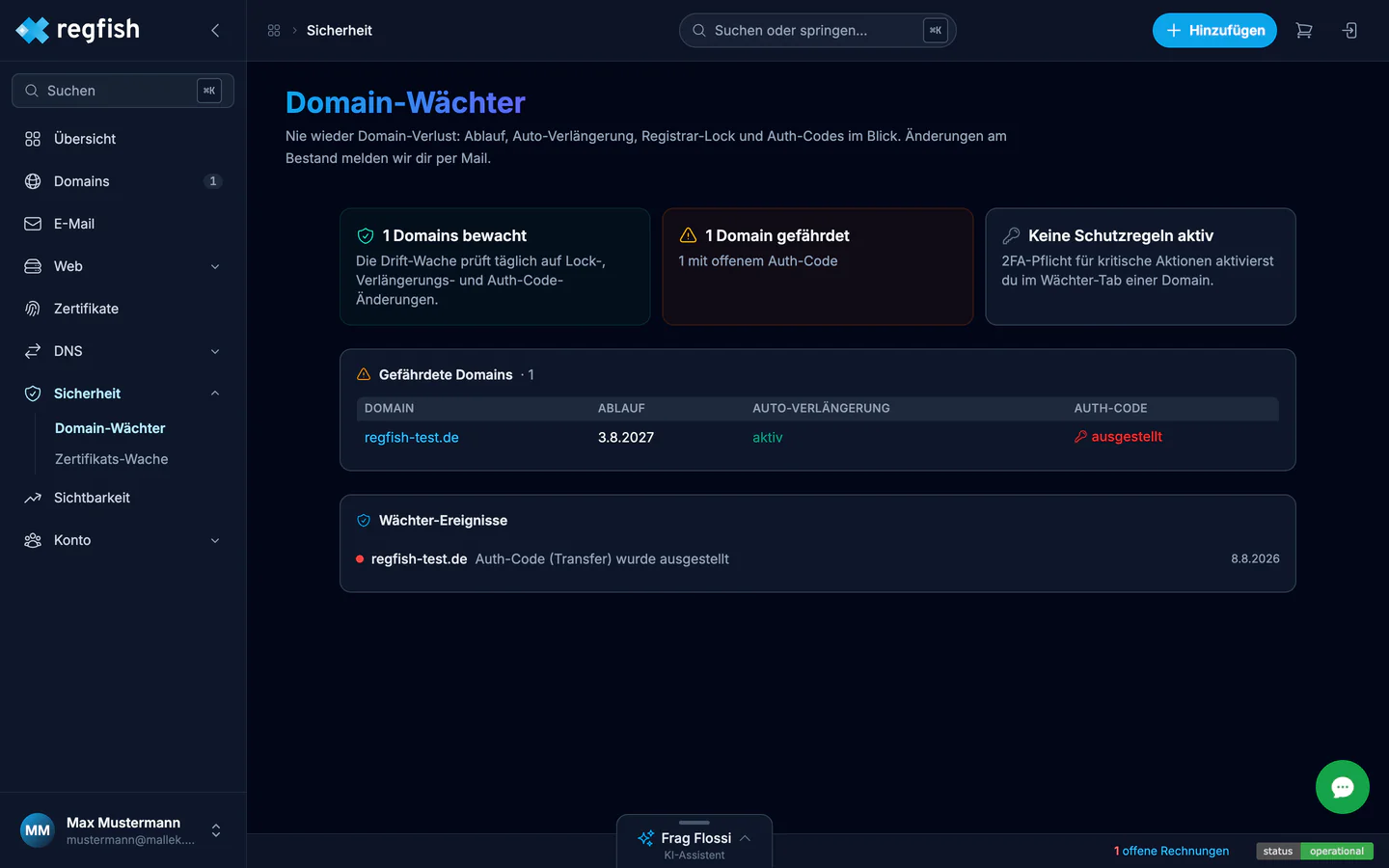Click the event date 8.8.2026
This screenshot has height=868, width=1389.
(x=1255, y=558)
